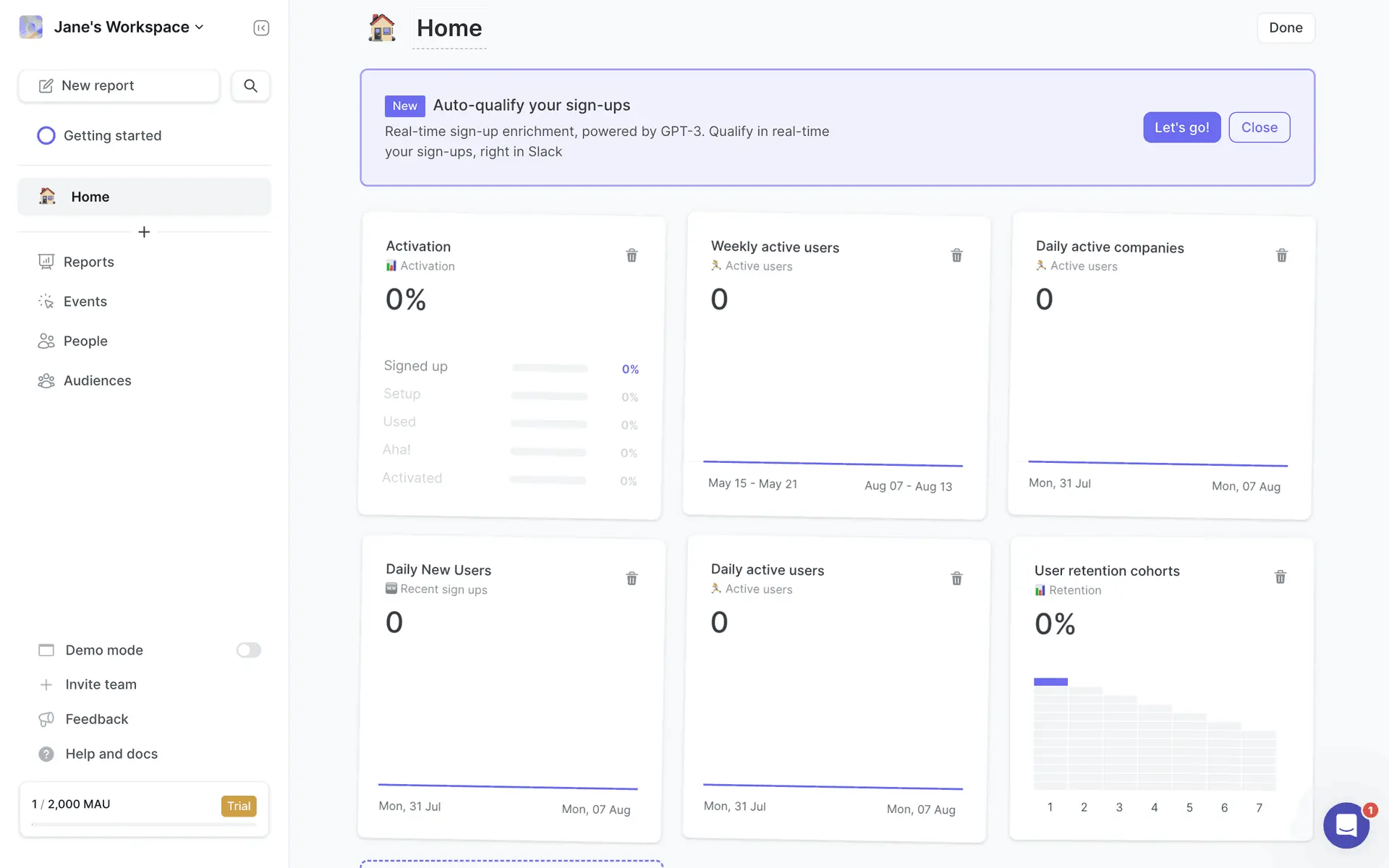Open the chat support bubble

pos(1346,825)
